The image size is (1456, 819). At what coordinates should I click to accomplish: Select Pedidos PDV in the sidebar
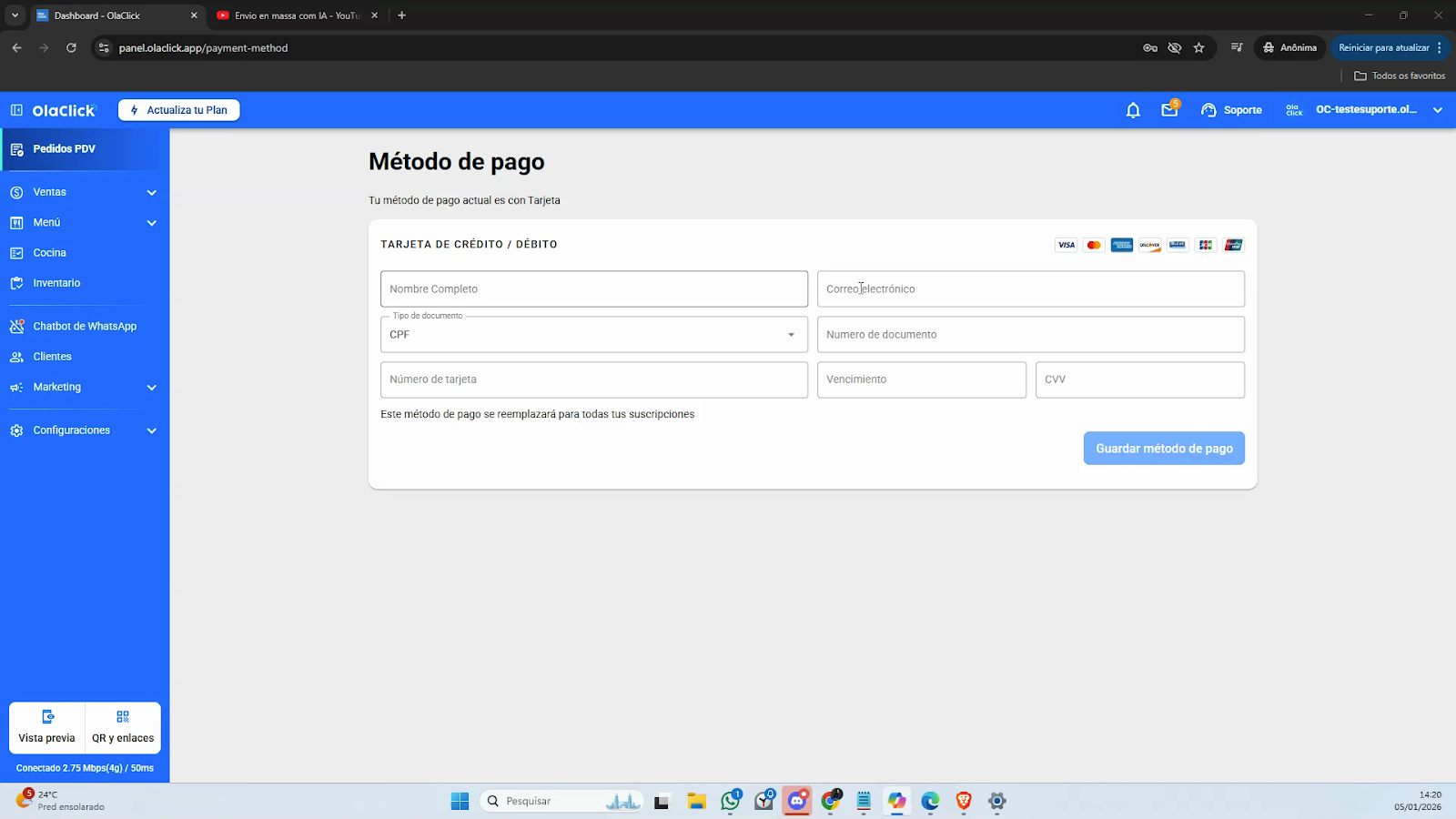(64, 149)
